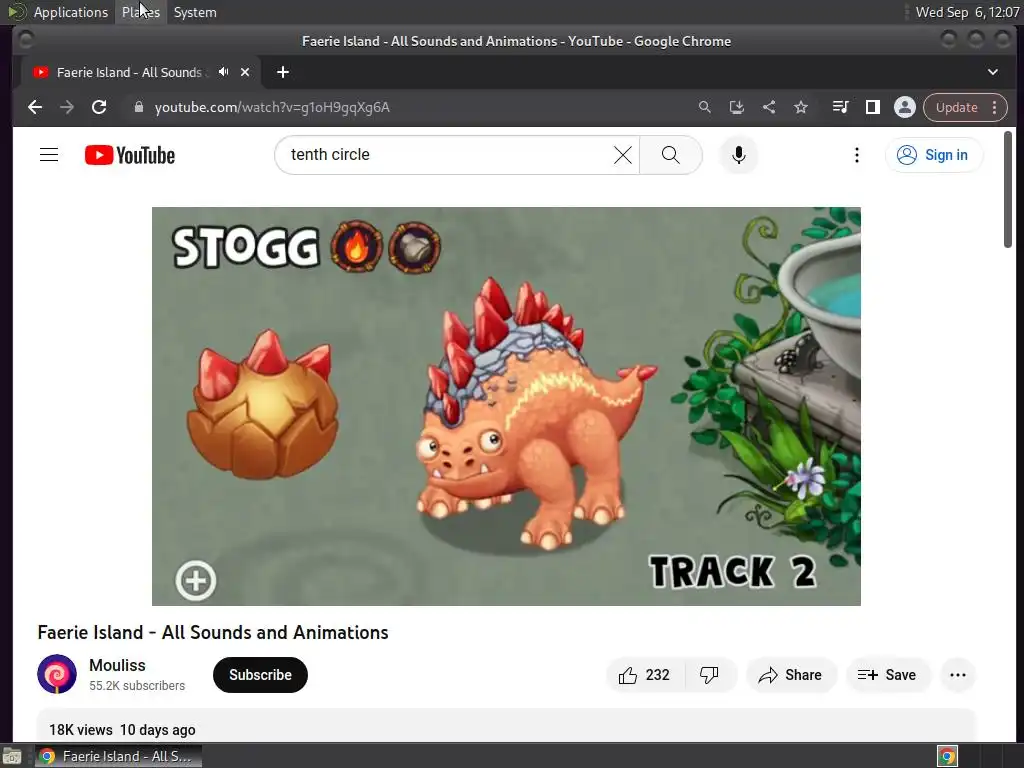1024x768 pixels.
Task: Subscribe to Mouliss channel
Action: click(260, 675)
